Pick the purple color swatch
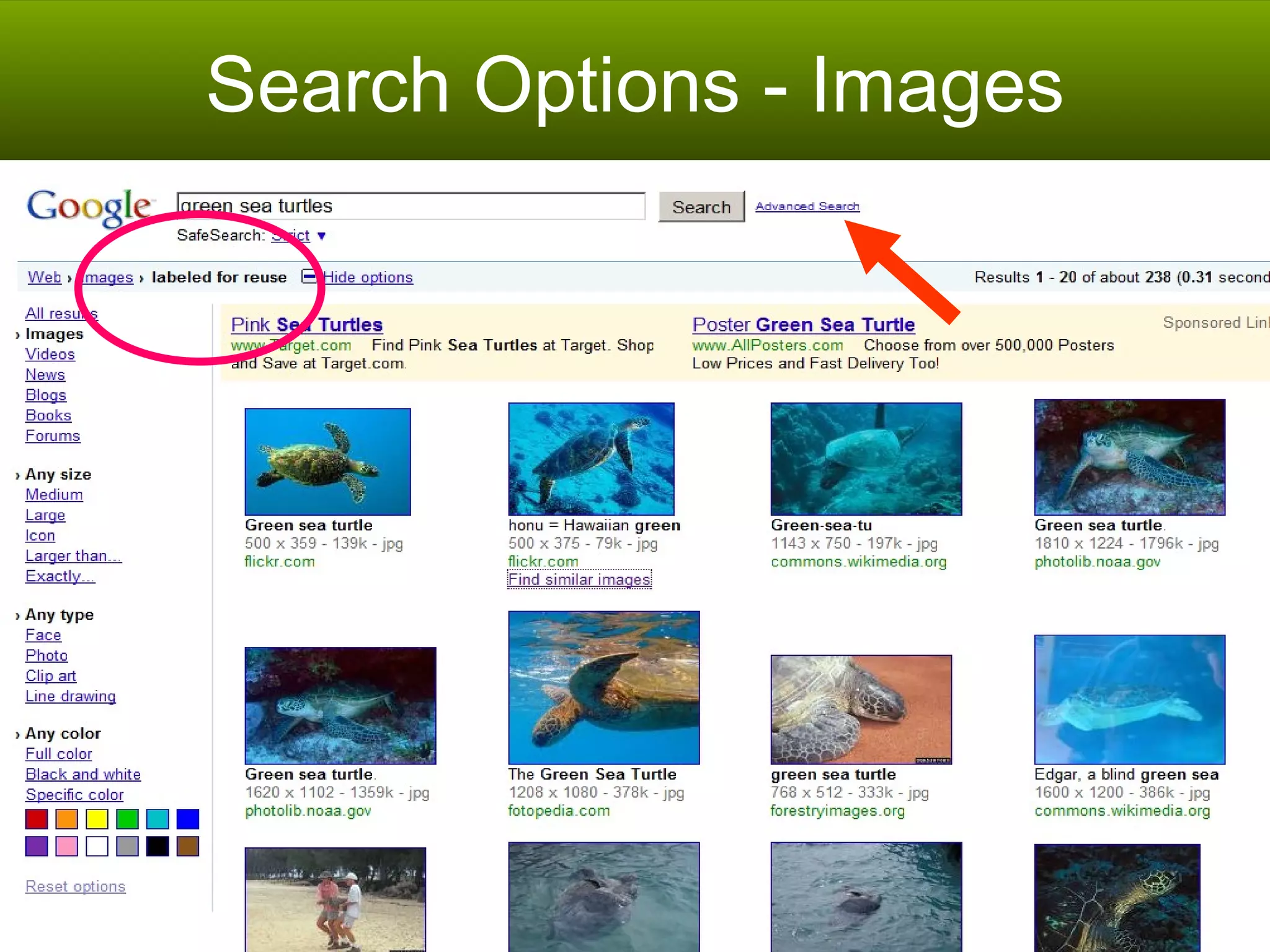Screen dimensions: 1270x952 pos(37,846)
